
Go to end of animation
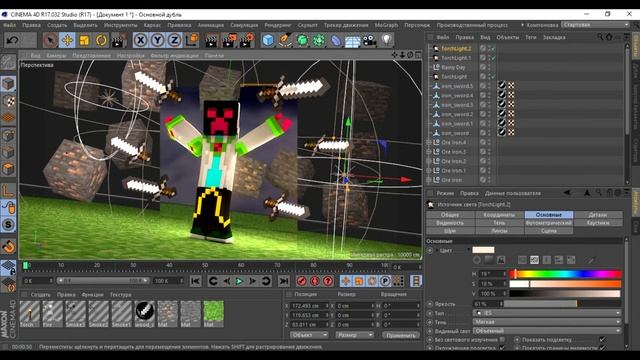tap(284, 281)
